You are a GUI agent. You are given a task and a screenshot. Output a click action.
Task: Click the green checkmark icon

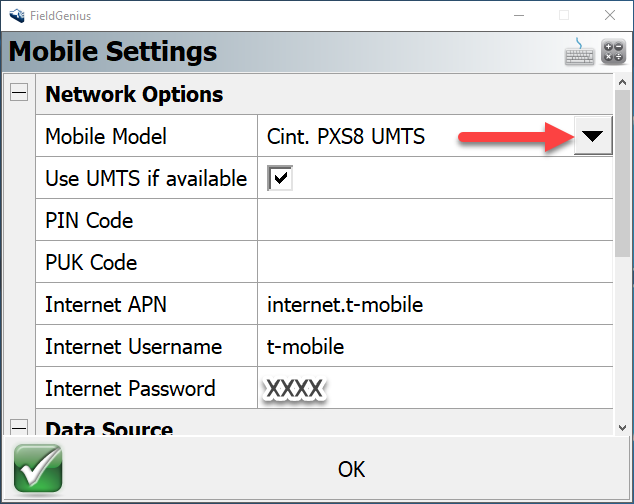[38, 468]
